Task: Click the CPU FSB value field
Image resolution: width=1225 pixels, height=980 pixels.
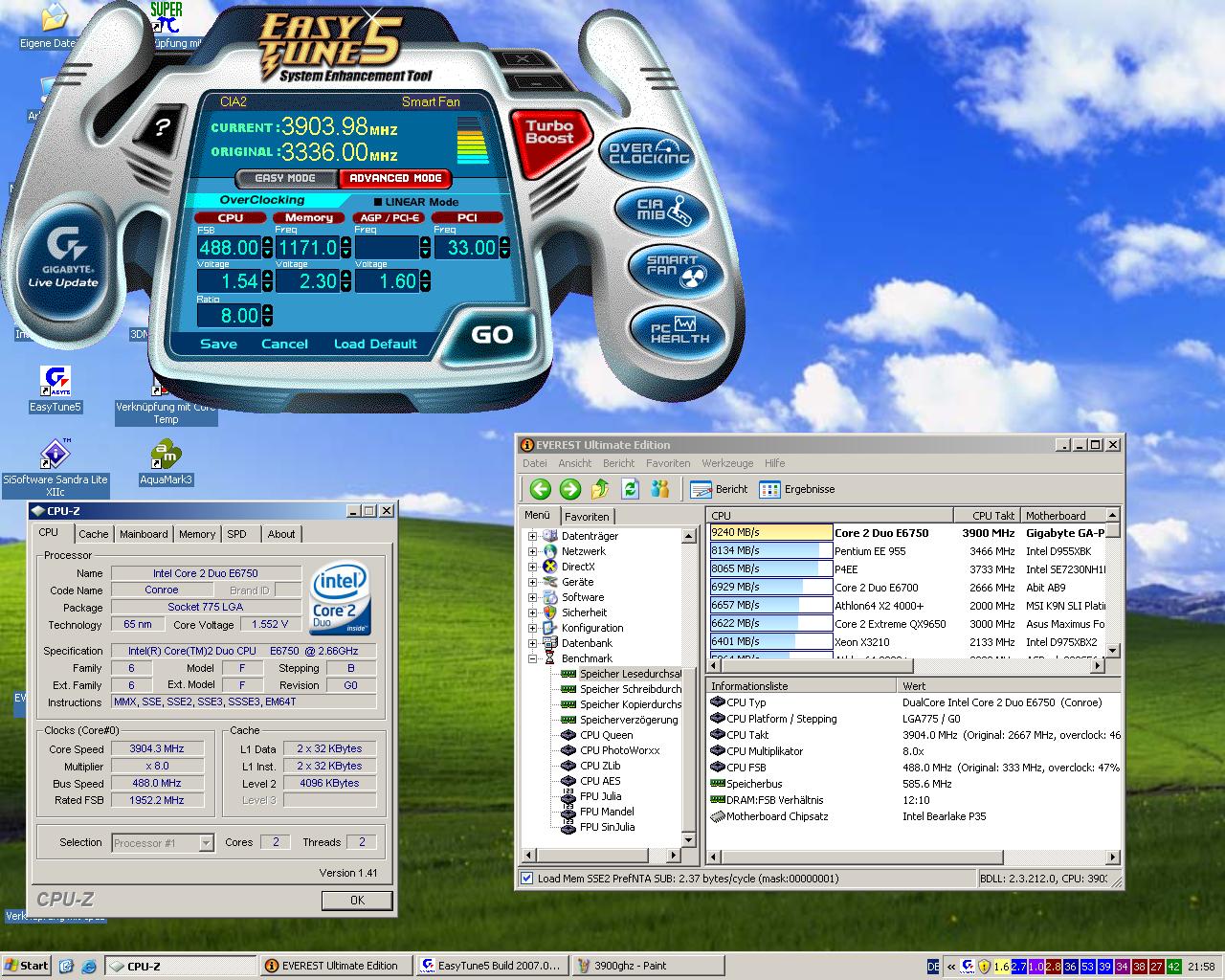Action: click(x=228, y=248)
